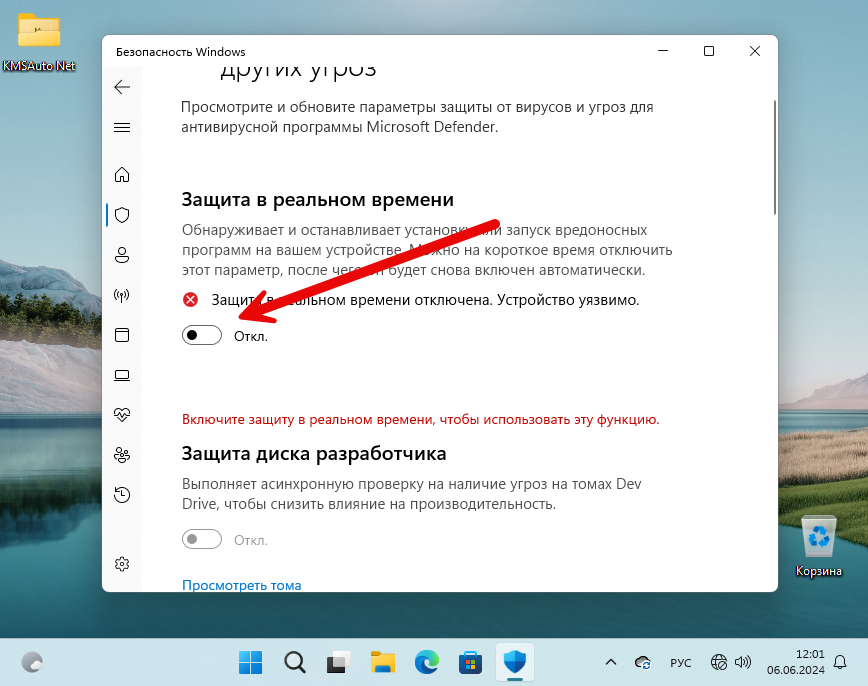This screenshot has height=686, width=868.
Task: Open App & browser control icon
Action: (x=122, y=335)
